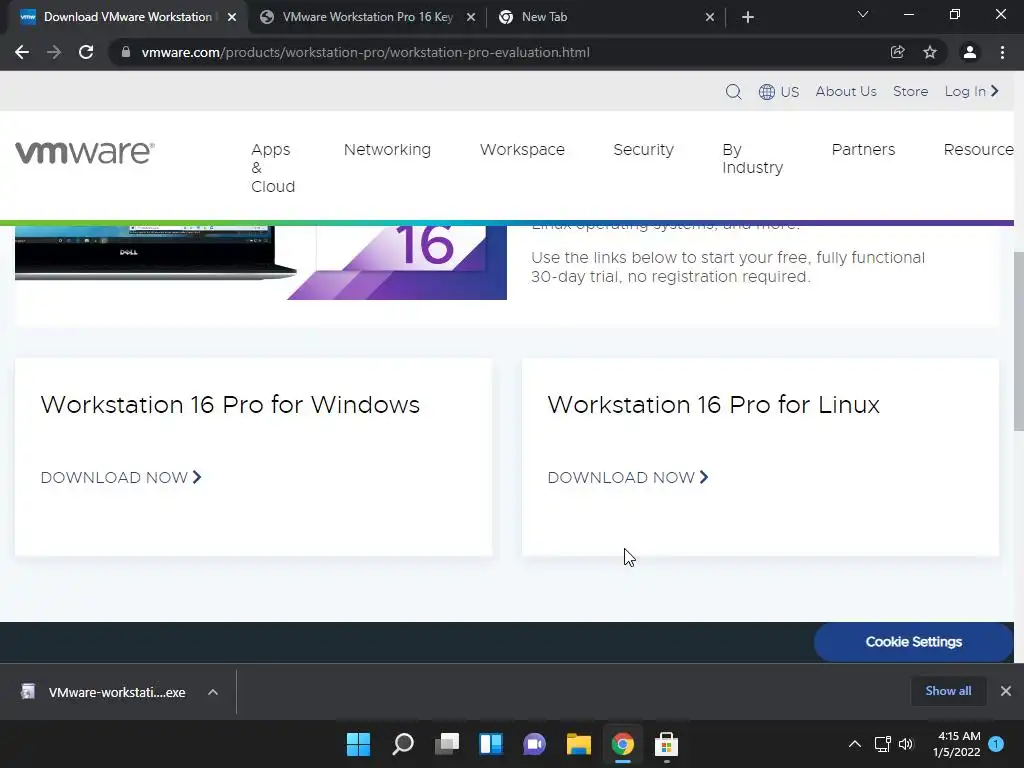Image resolution: width=1024 pixels, height=768 pixels.
Task: Click Workstation 16 Pro for Linux heading
Action: 713,405
